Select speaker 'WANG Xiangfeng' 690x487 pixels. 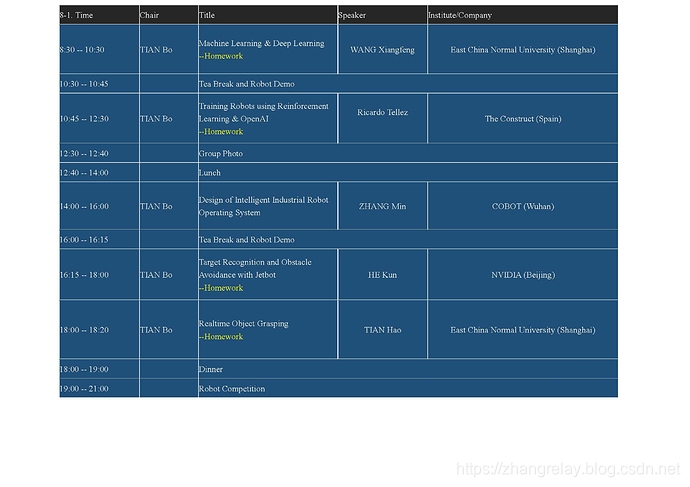[x=382, y=50]
